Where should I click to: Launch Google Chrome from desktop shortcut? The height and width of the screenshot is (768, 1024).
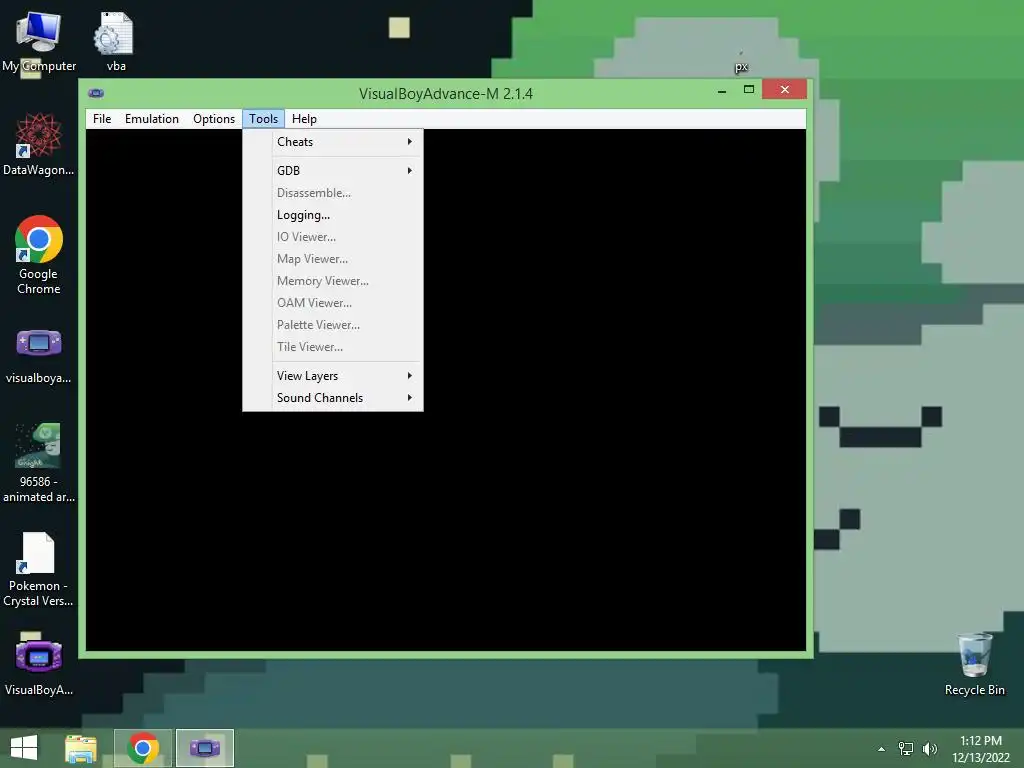tap(39, 255)
